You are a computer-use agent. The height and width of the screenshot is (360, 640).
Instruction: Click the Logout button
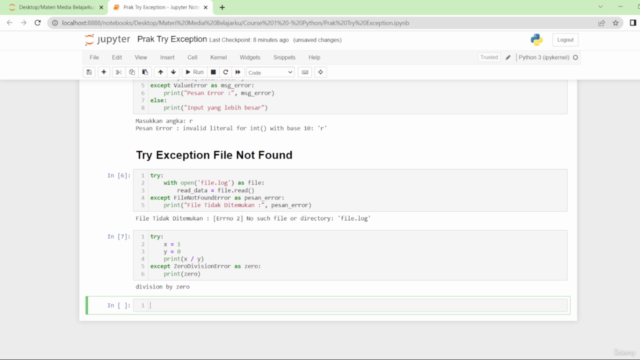click(x=565, y=40)
